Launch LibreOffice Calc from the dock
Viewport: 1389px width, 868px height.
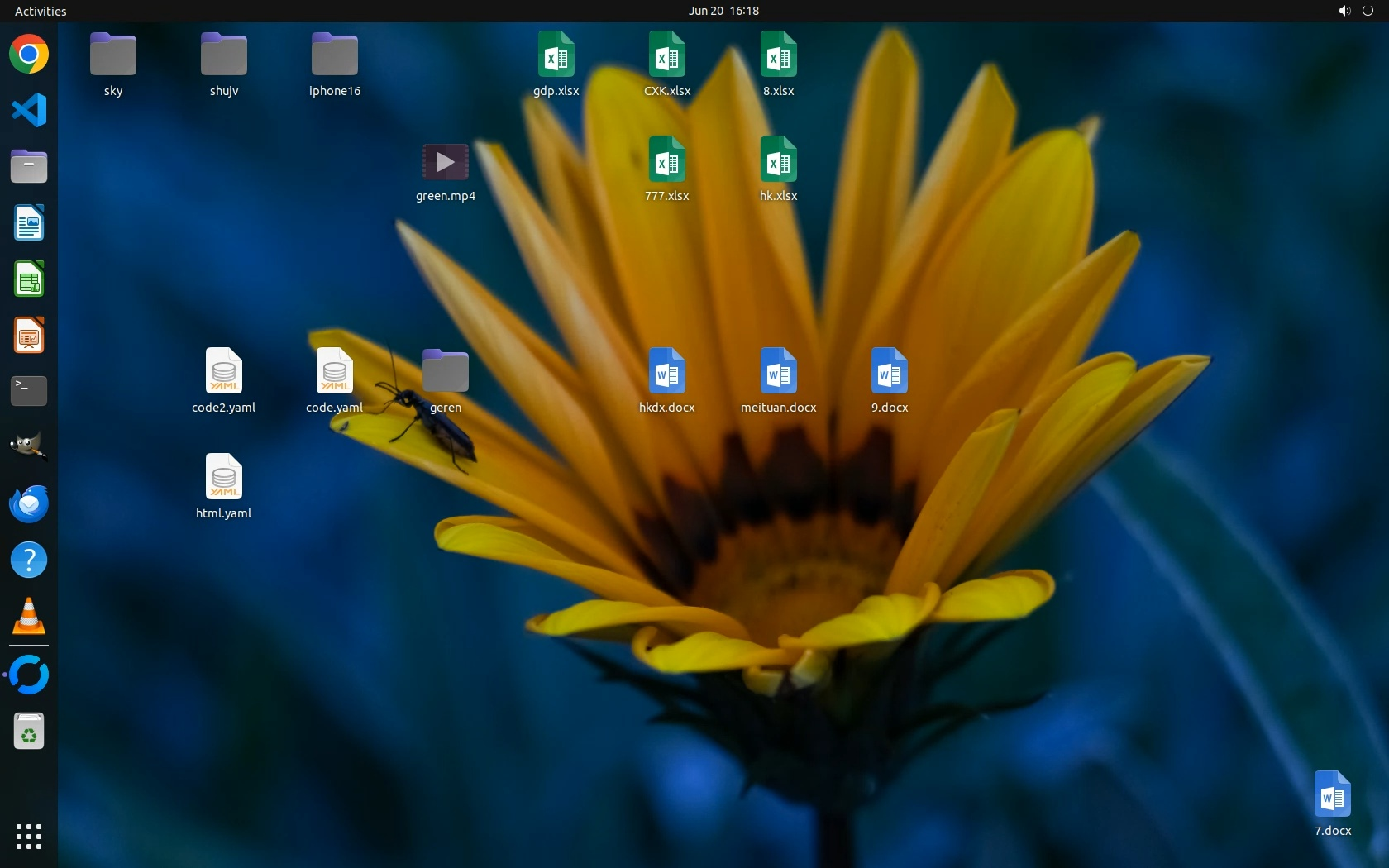29,279
